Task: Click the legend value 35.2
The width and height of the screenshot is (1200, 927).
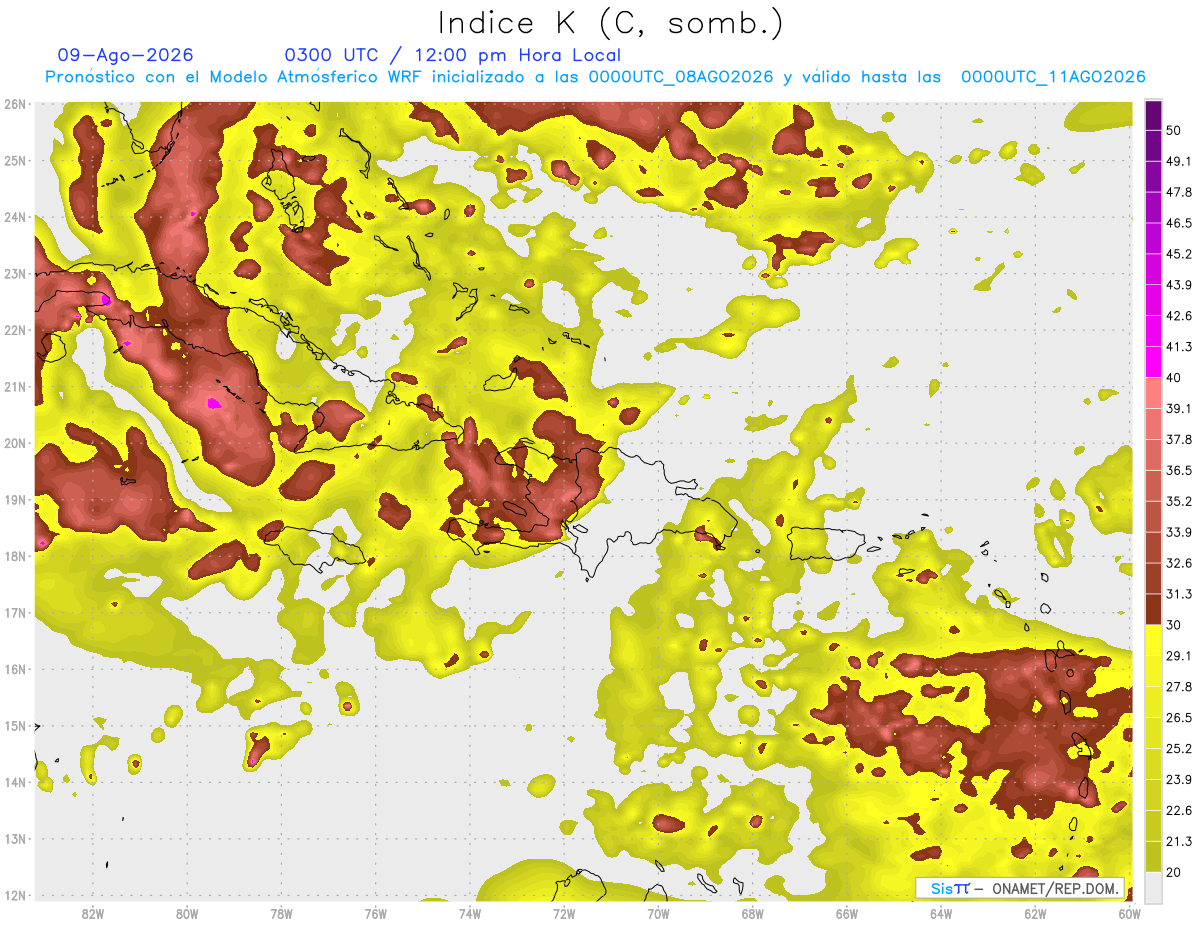Action: [1179, 501]
